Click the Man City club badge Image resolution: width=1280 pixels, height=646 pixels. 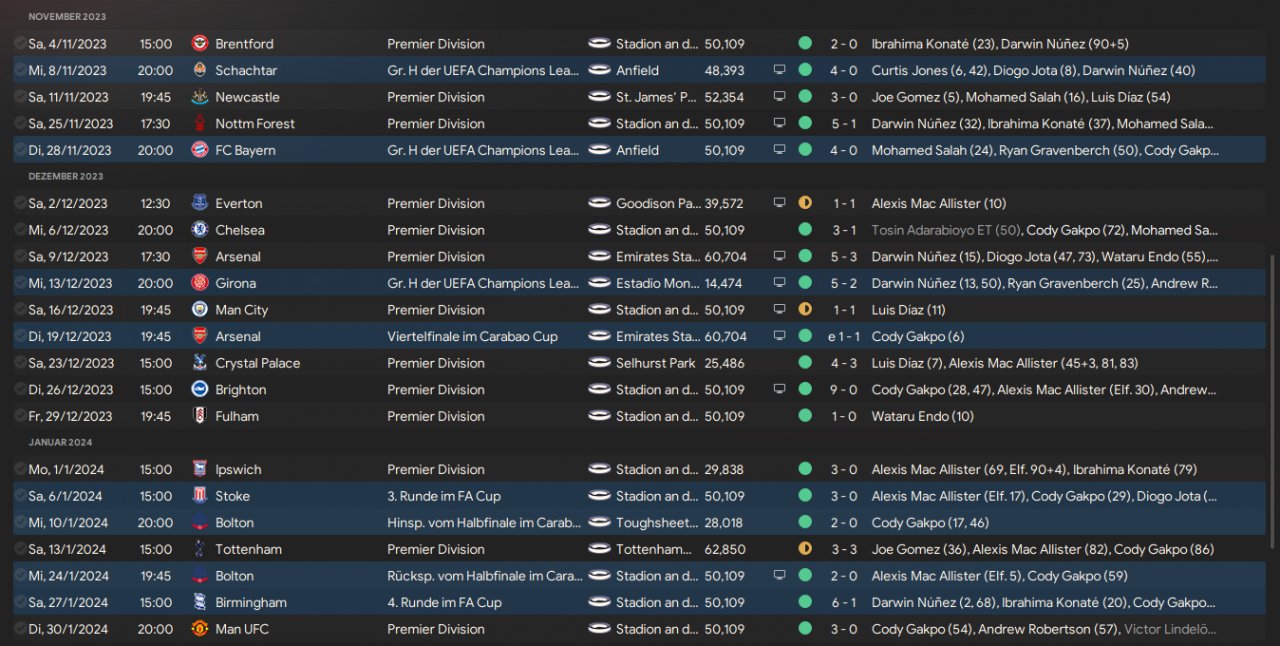click(x=199, y=310)
